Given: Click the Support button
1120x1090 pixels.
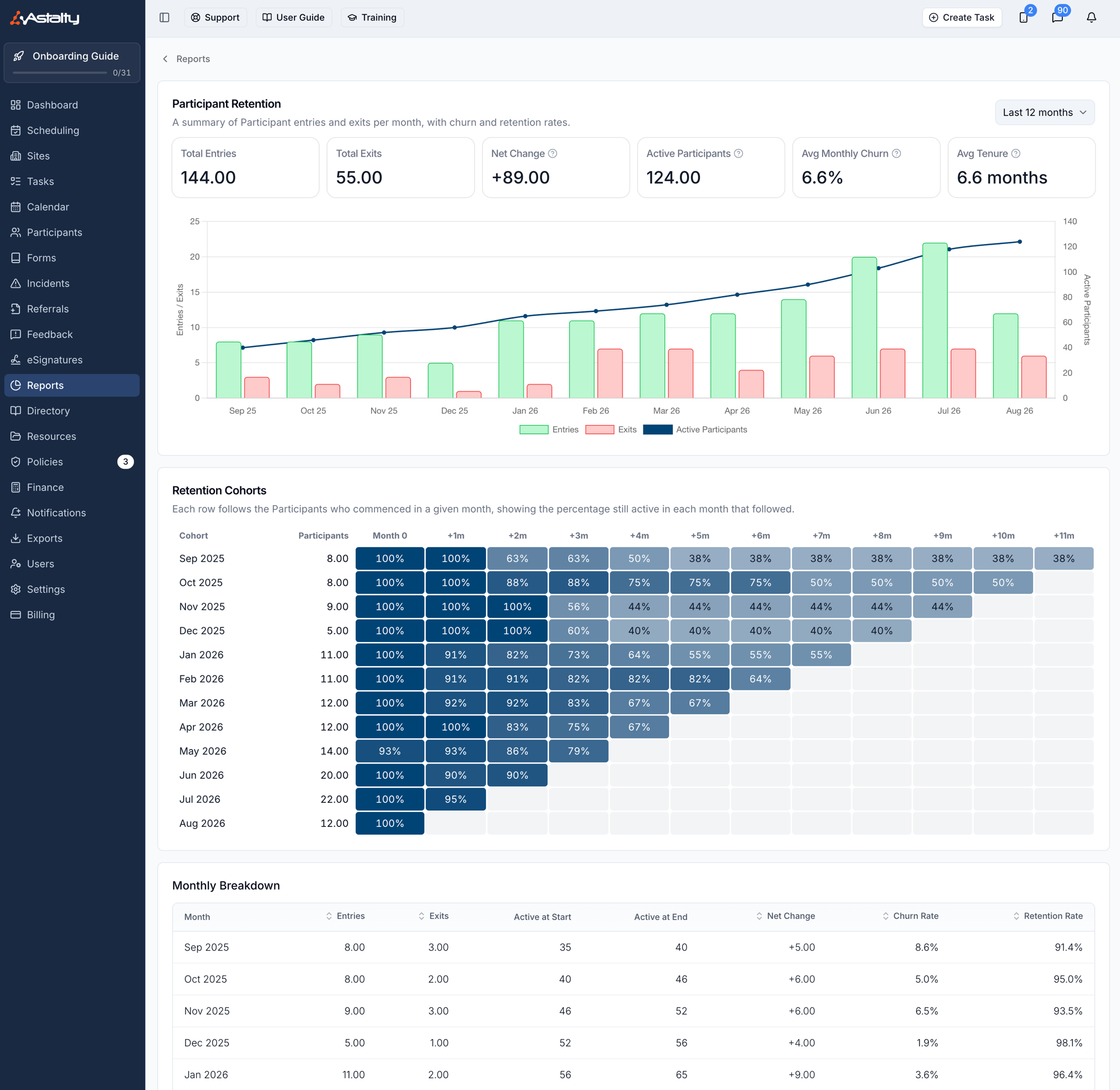Looking at the screenshot, I should point(215,17).
